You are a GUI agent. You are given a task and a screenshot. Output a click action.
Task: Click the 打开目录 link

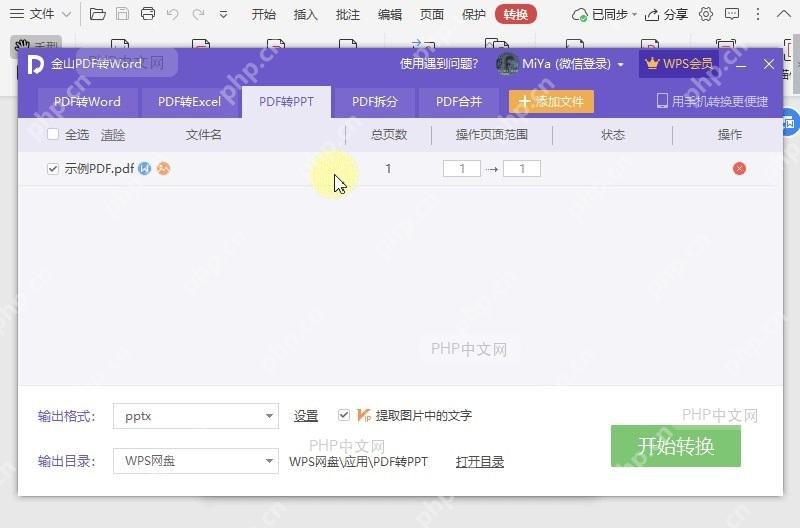point(480,462)
